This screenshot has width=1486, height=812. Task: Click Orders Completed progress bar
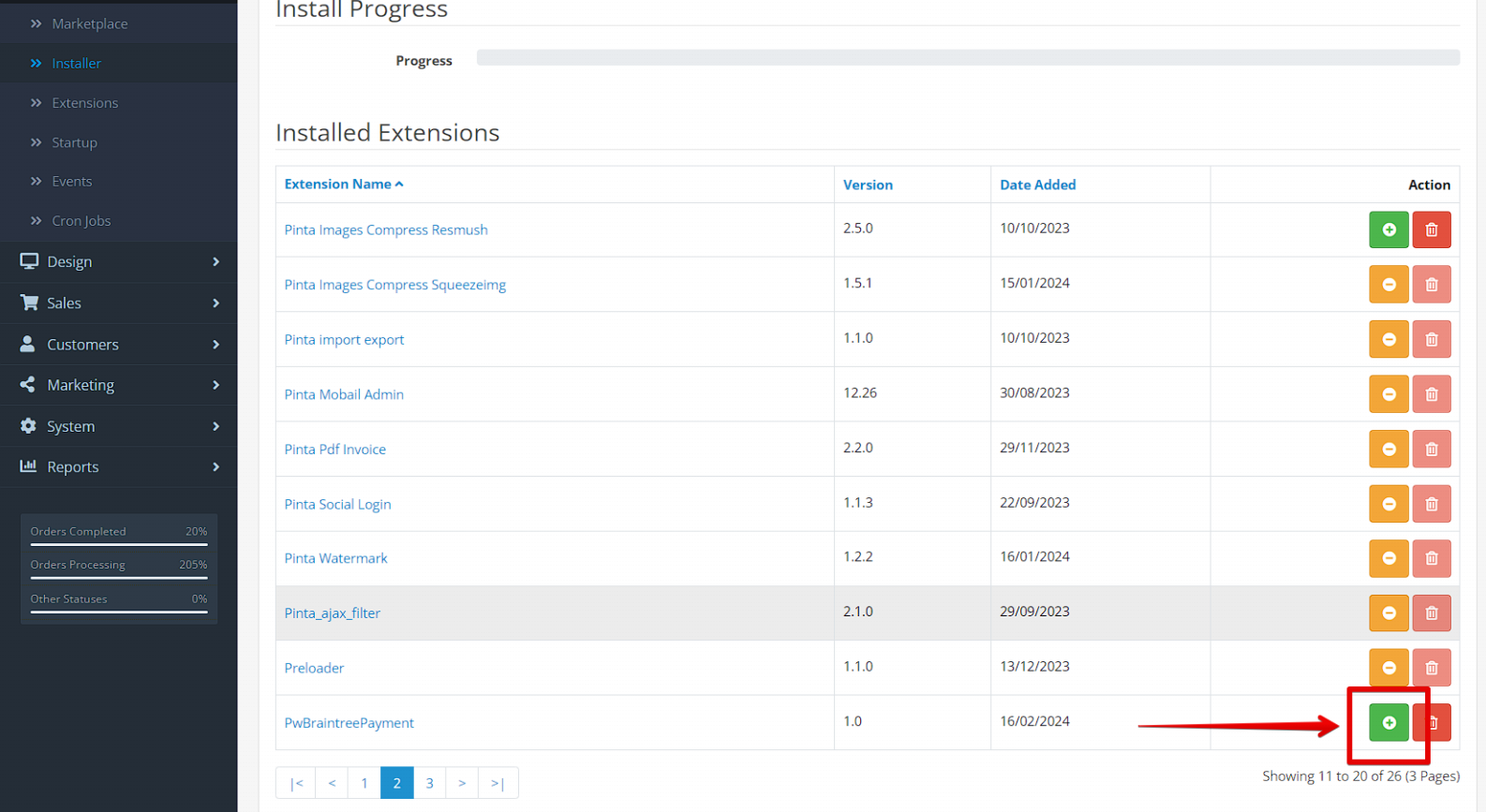[x=118, y=544]
